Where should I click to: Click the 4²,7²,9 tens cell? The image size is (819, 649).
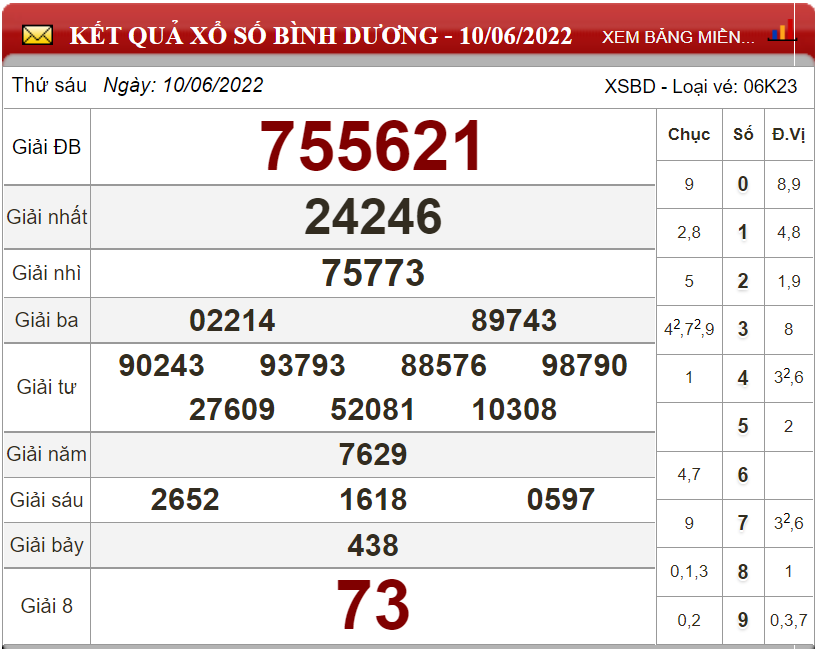[x=689, y=328]
